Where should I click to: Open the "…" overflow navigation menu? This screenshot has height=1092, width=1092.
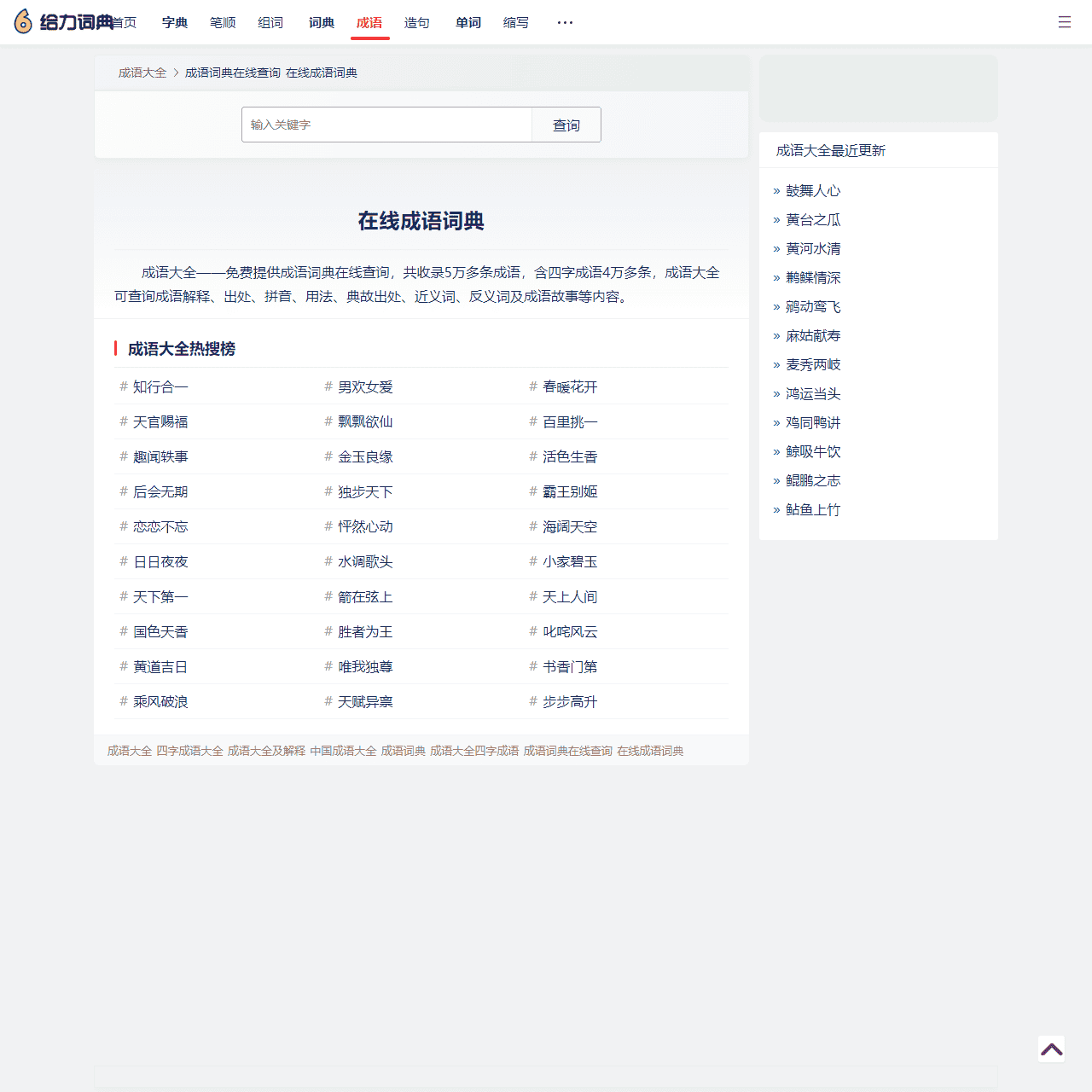[565, 22]
